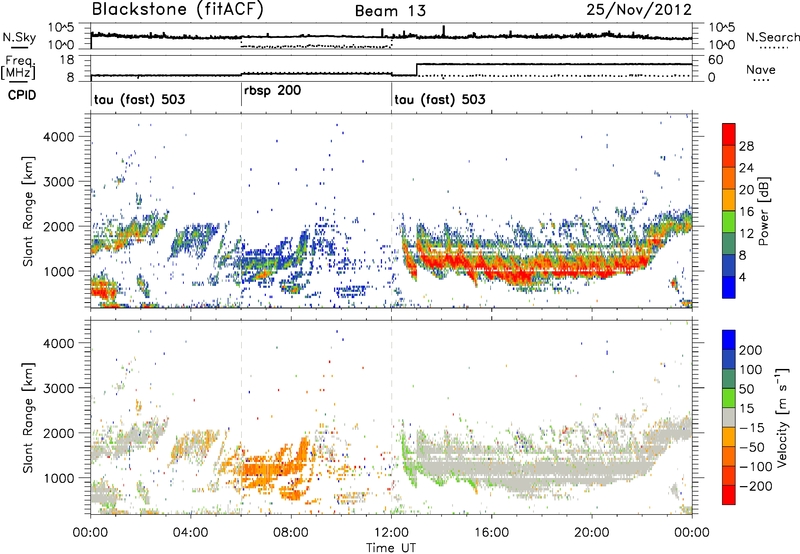The height and width of the screenshot is (554, 800).
Task: Select the 04:00 time tick label
Action: pos(190,533)
